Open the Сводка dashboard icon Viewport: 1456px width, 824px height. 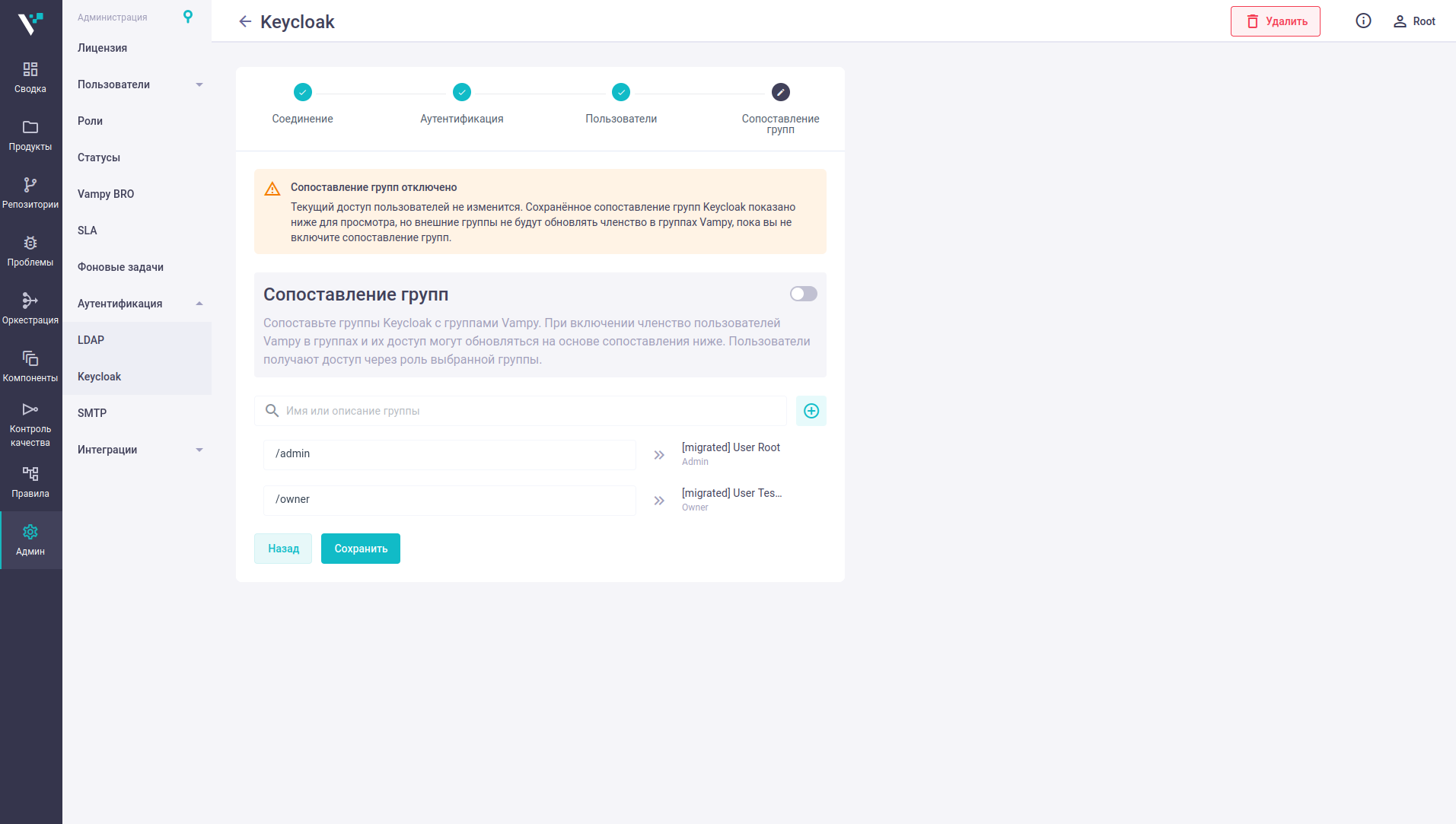[x=30, y=69]
